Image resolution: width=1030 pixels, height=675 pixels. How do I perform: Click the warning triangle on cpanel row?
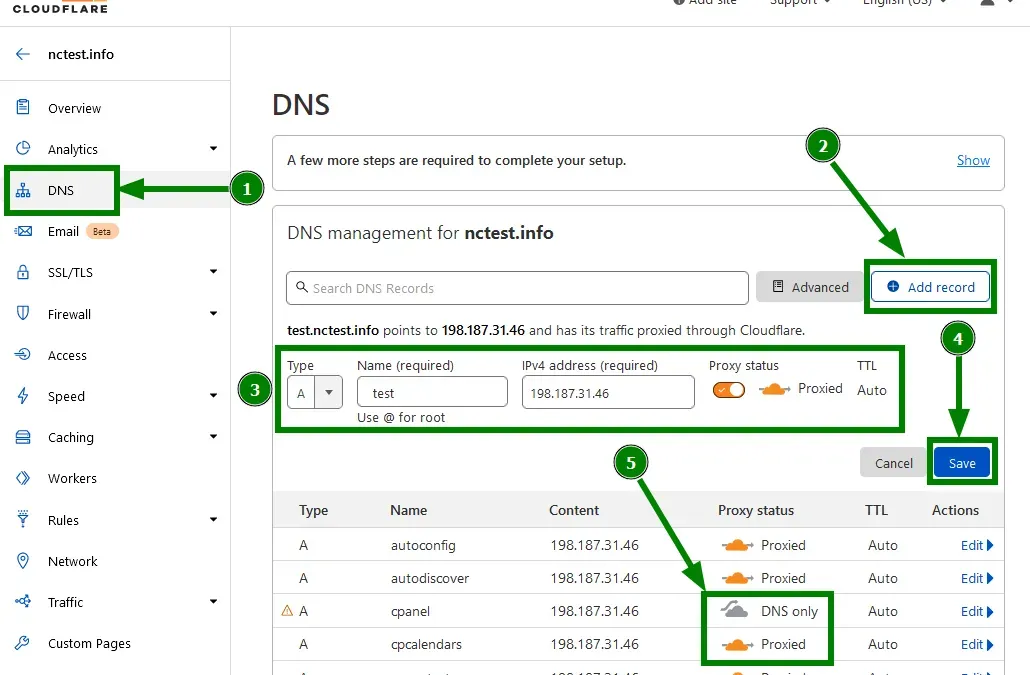pos(287,611)
